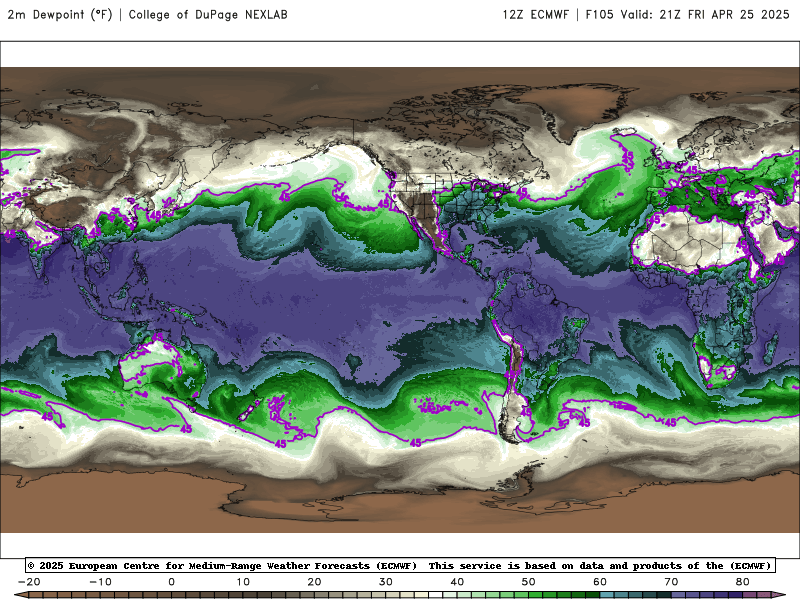Click the '60' value on the color scale
800x600 pixels.
pyautogui.click(x=600, y=582)
